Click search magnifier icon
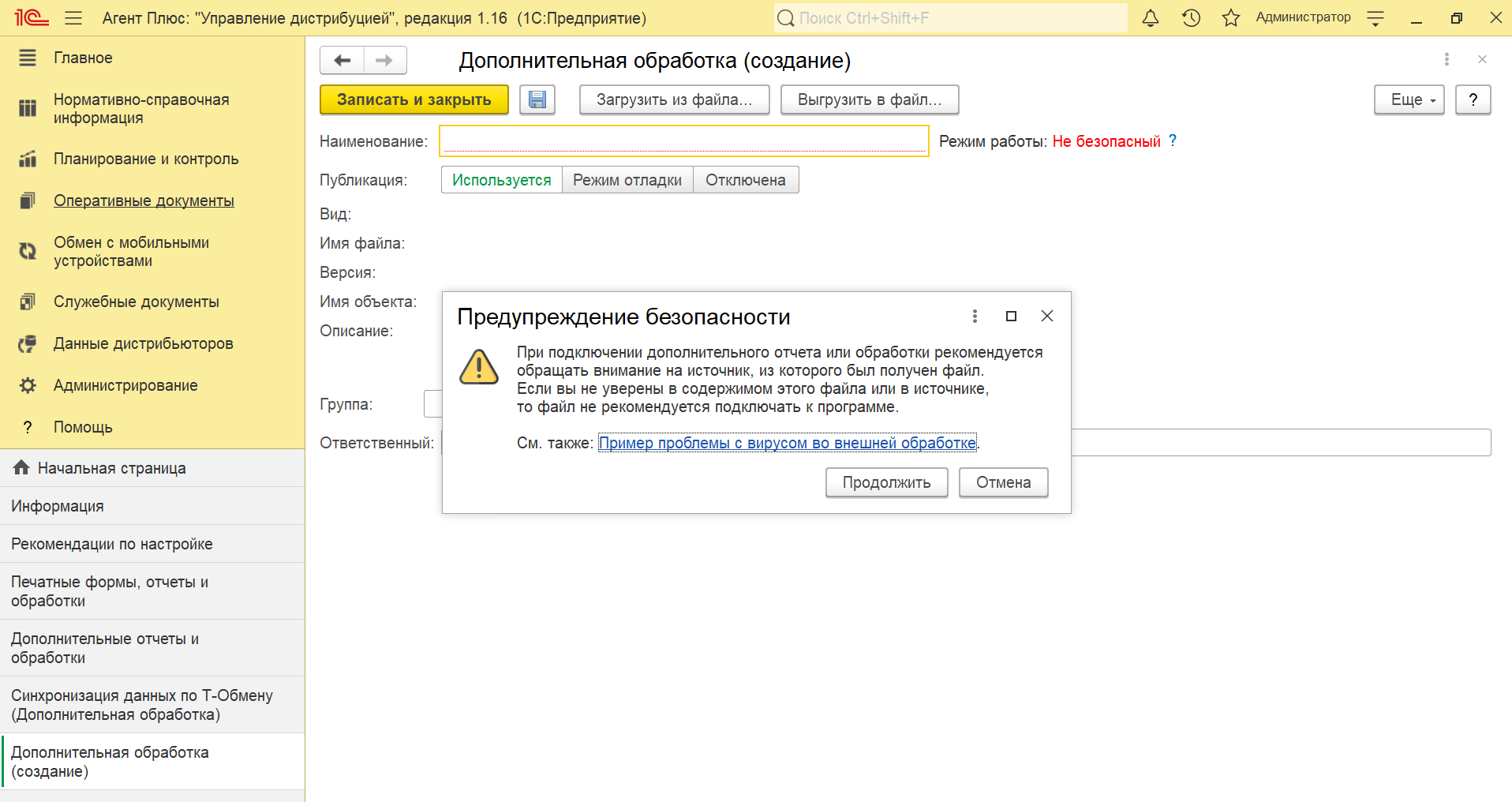The width and height of the screenshot is (1512, 802). pyautogui.click(x=786, y=17)
